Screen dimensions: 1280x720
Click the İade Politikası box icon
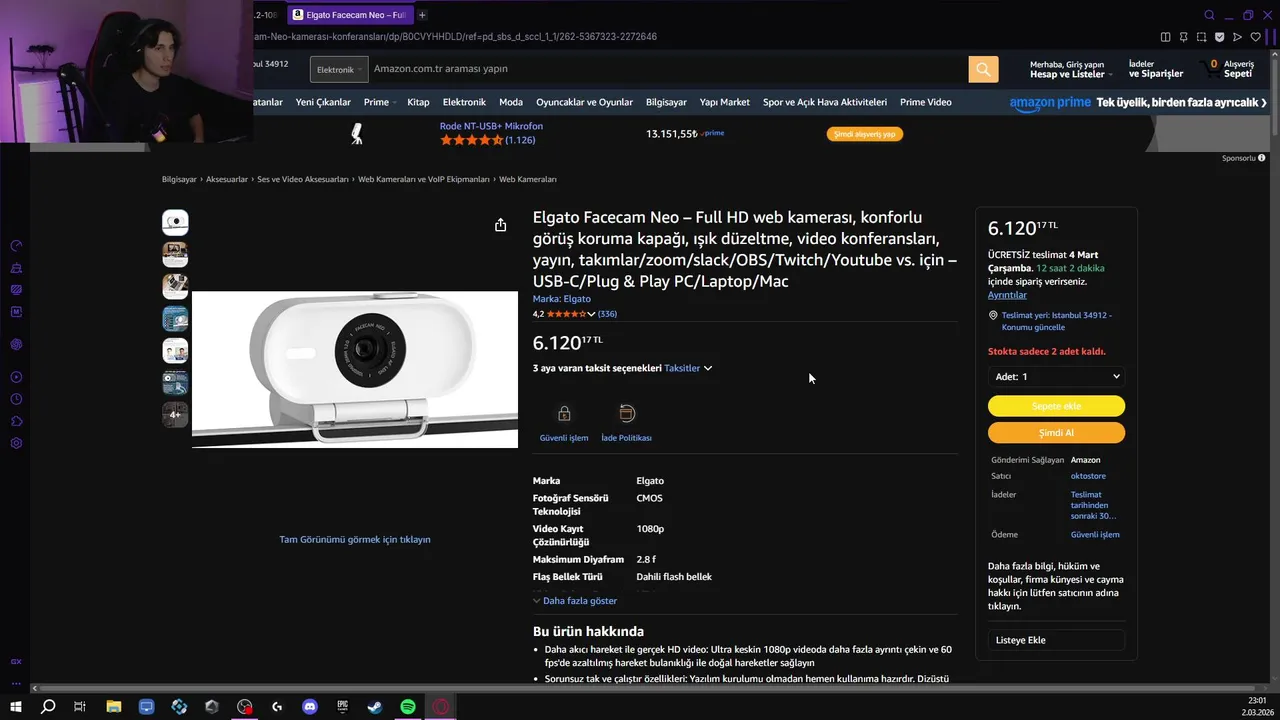(x=627, y=413)
